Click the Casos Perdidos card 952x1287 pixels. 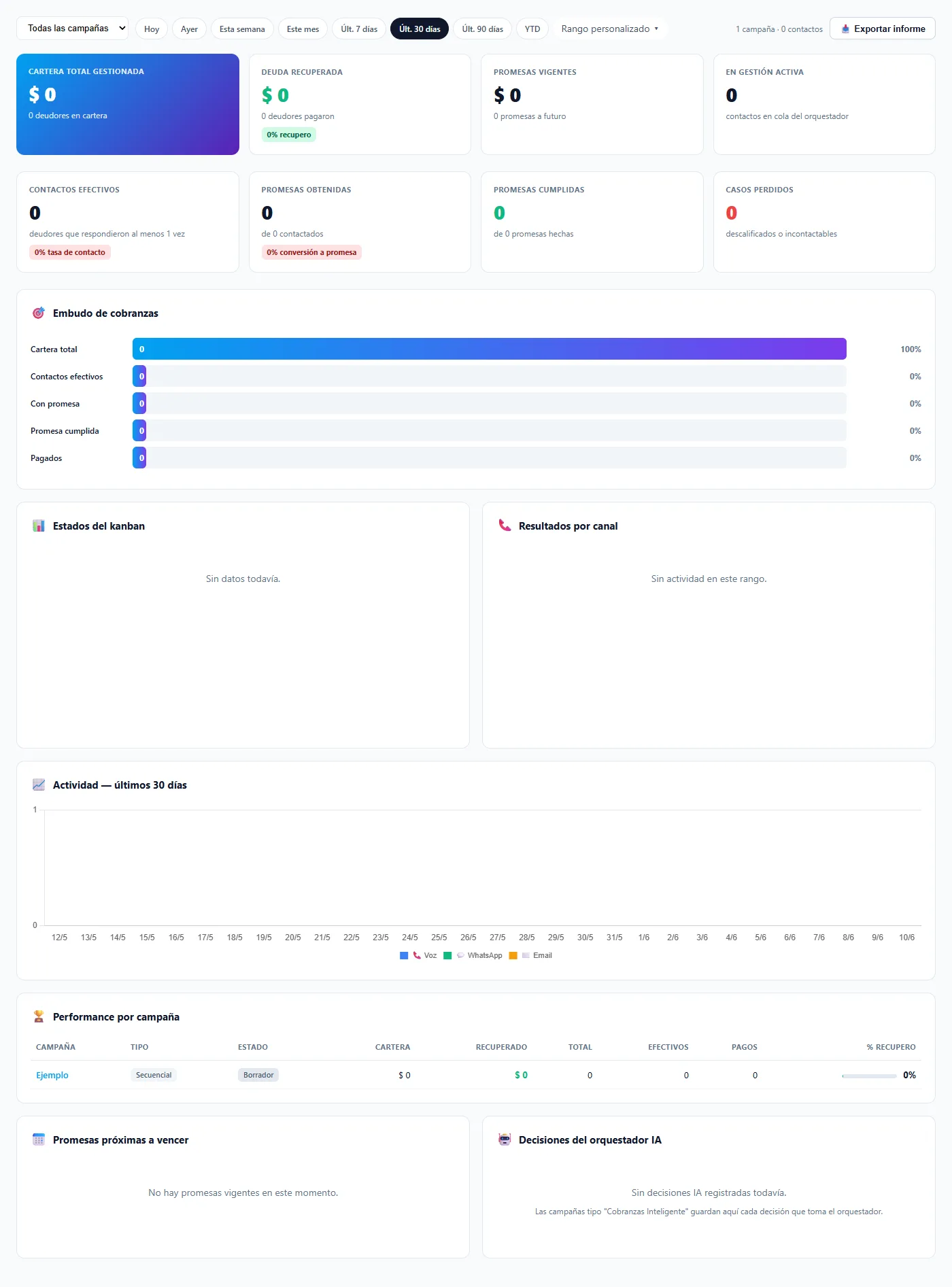(x=824, y=222)
